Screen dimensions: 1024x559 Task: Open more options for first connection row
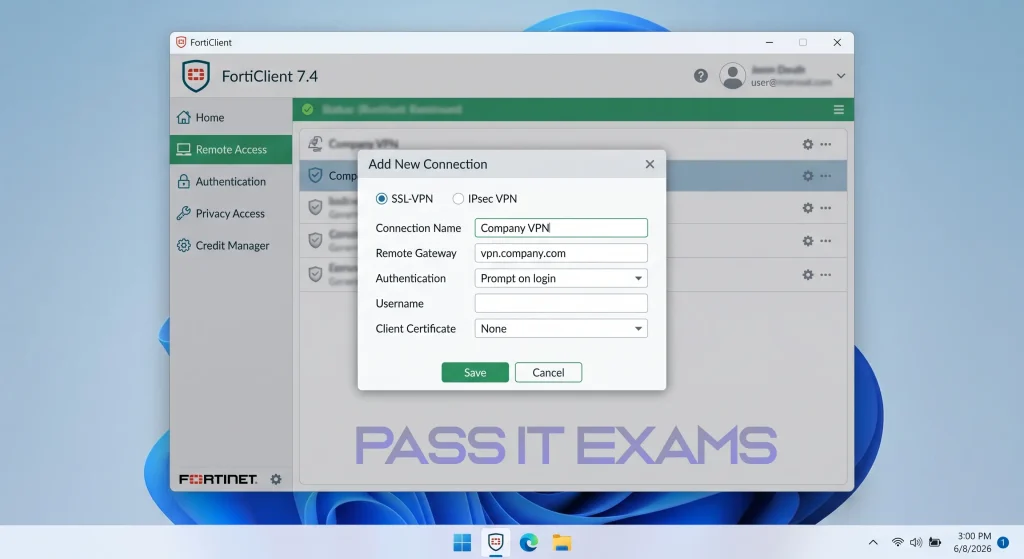coord(826,144)
